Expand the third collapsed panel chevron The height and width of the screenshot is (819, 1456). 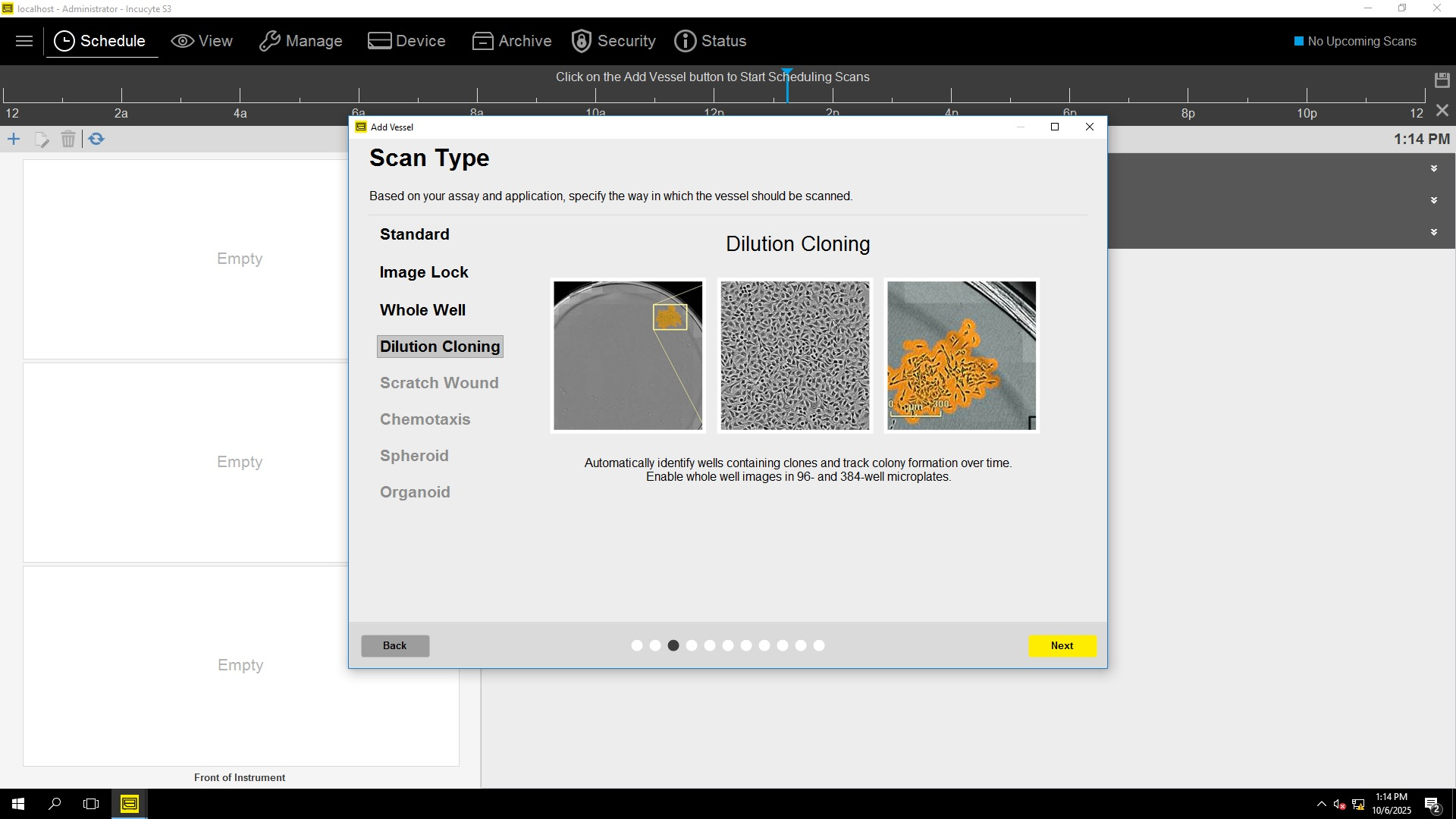click(1433, 232)
